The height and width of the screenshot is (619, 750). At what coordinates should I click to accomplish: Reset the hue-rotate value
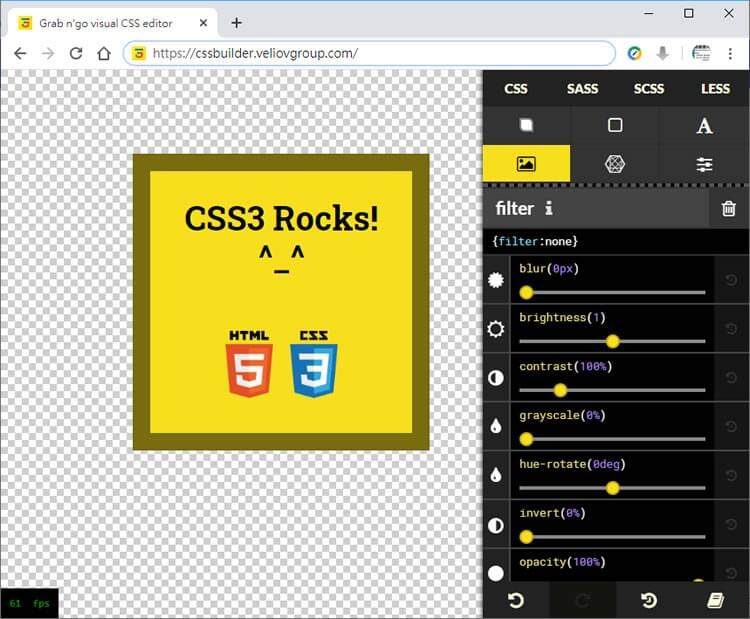731,475
